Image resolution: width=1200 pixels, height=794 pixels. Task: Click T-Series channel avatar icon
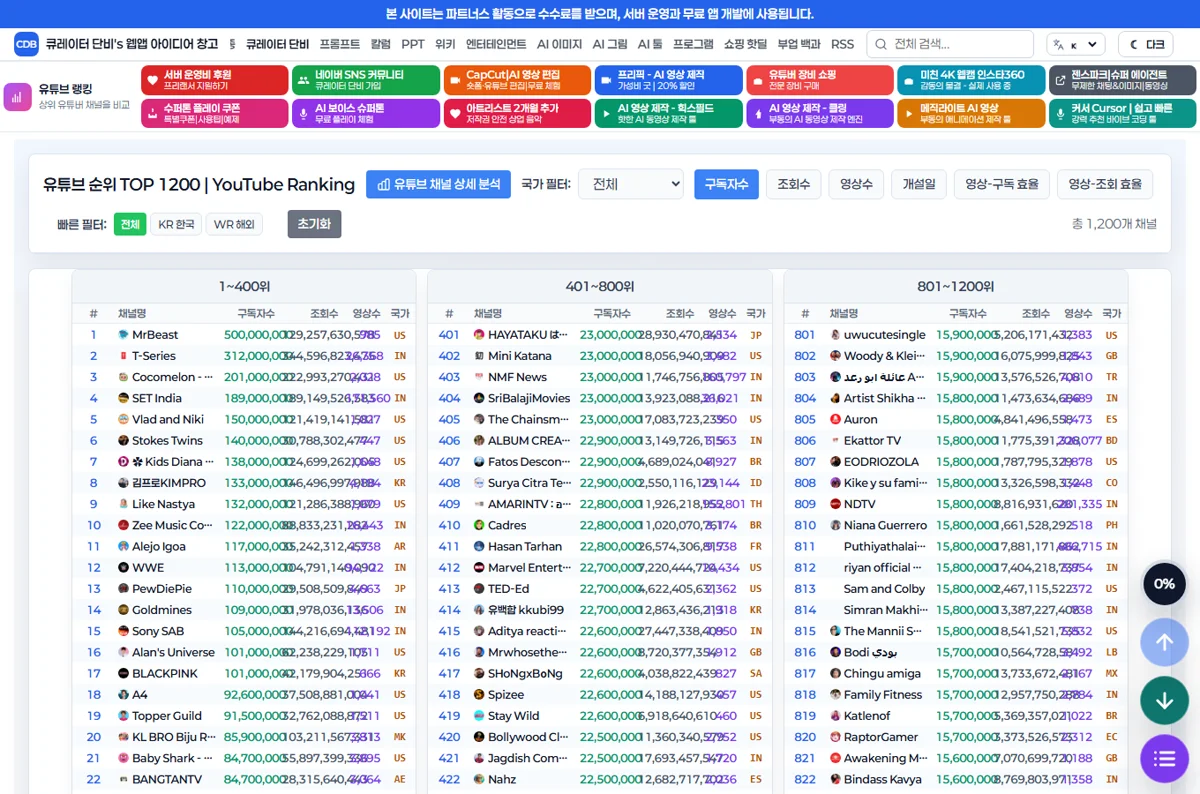123,356
